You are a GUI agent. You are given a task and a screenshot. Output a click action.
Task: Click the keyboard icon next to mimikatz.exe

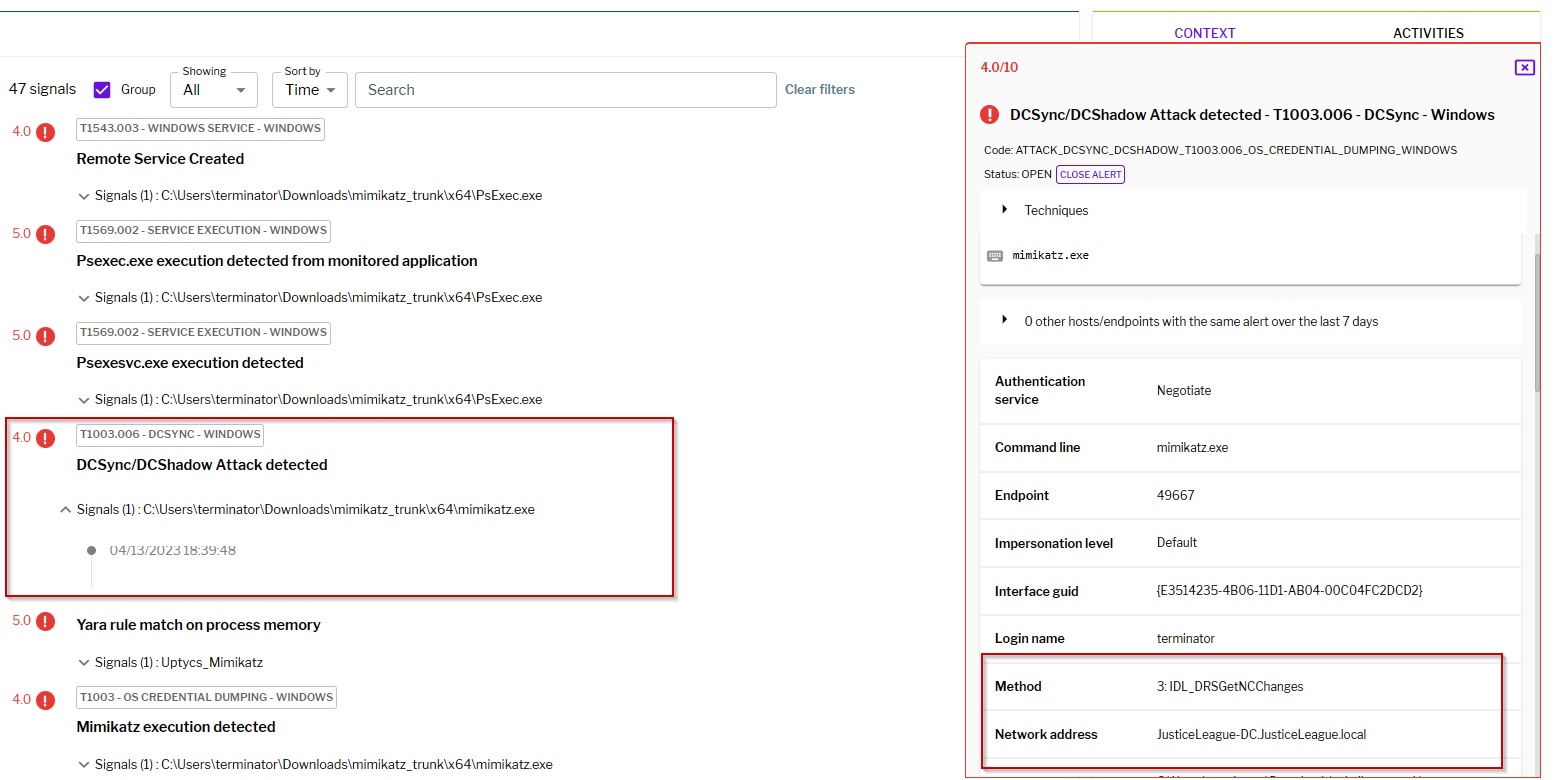(994, 256)
